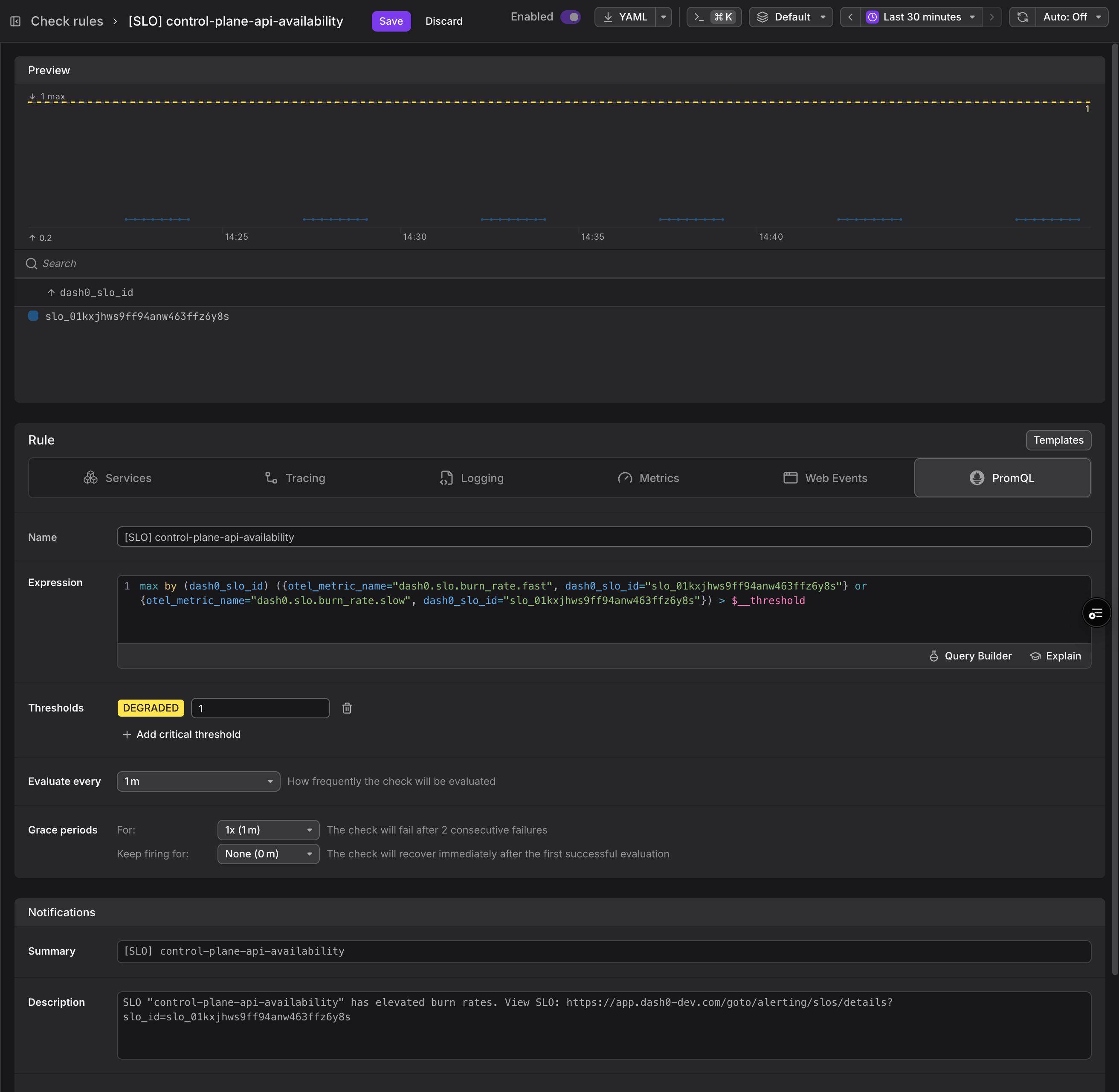Switch to the Metrics tab

pyautogui.click(x=648, y=478)
